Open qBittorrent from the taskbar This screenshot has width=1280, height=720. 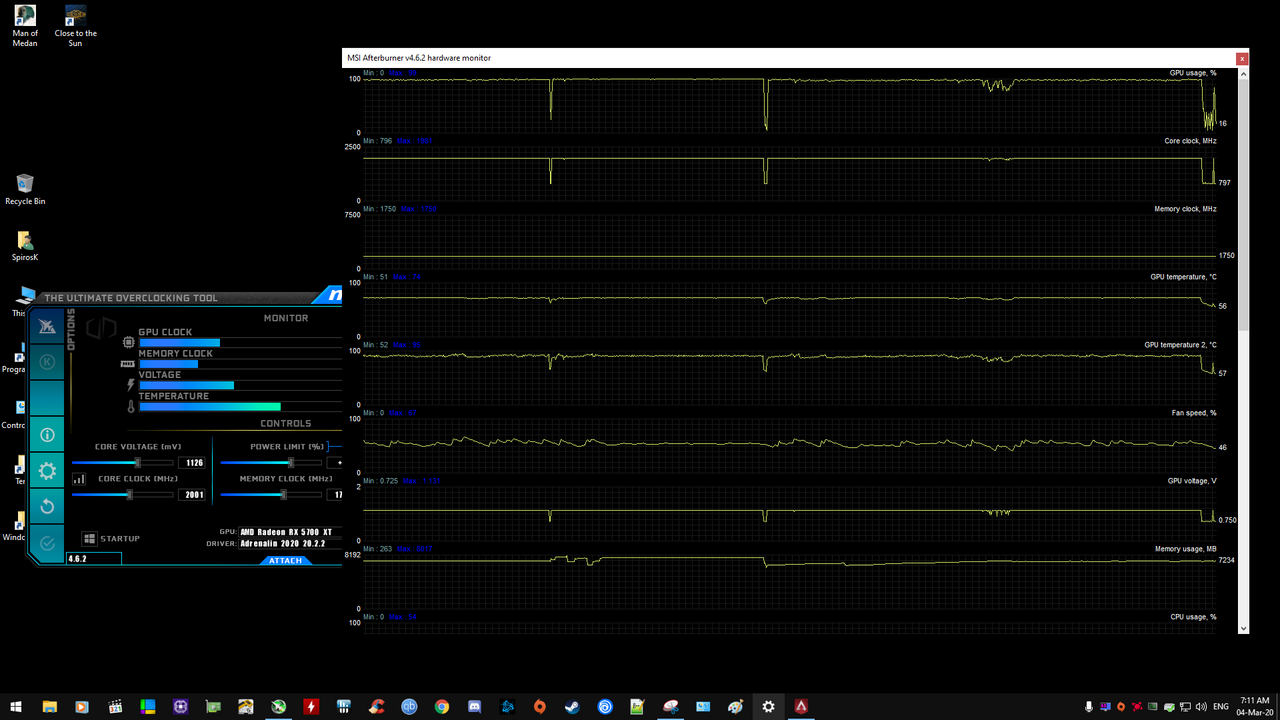(409, 706)
